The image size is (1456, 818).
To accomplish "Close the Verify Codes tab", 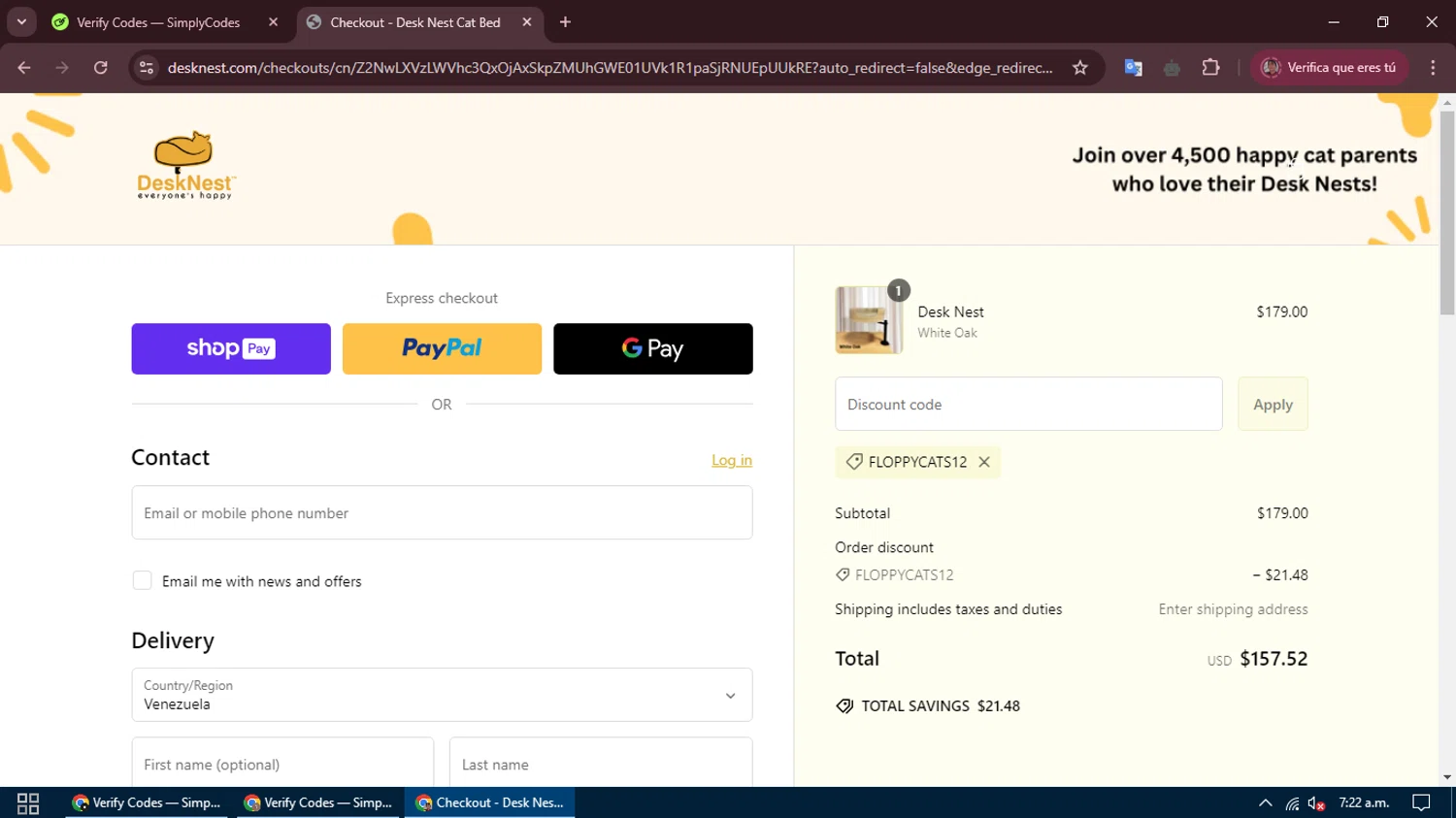I will (x=273, y=22).
